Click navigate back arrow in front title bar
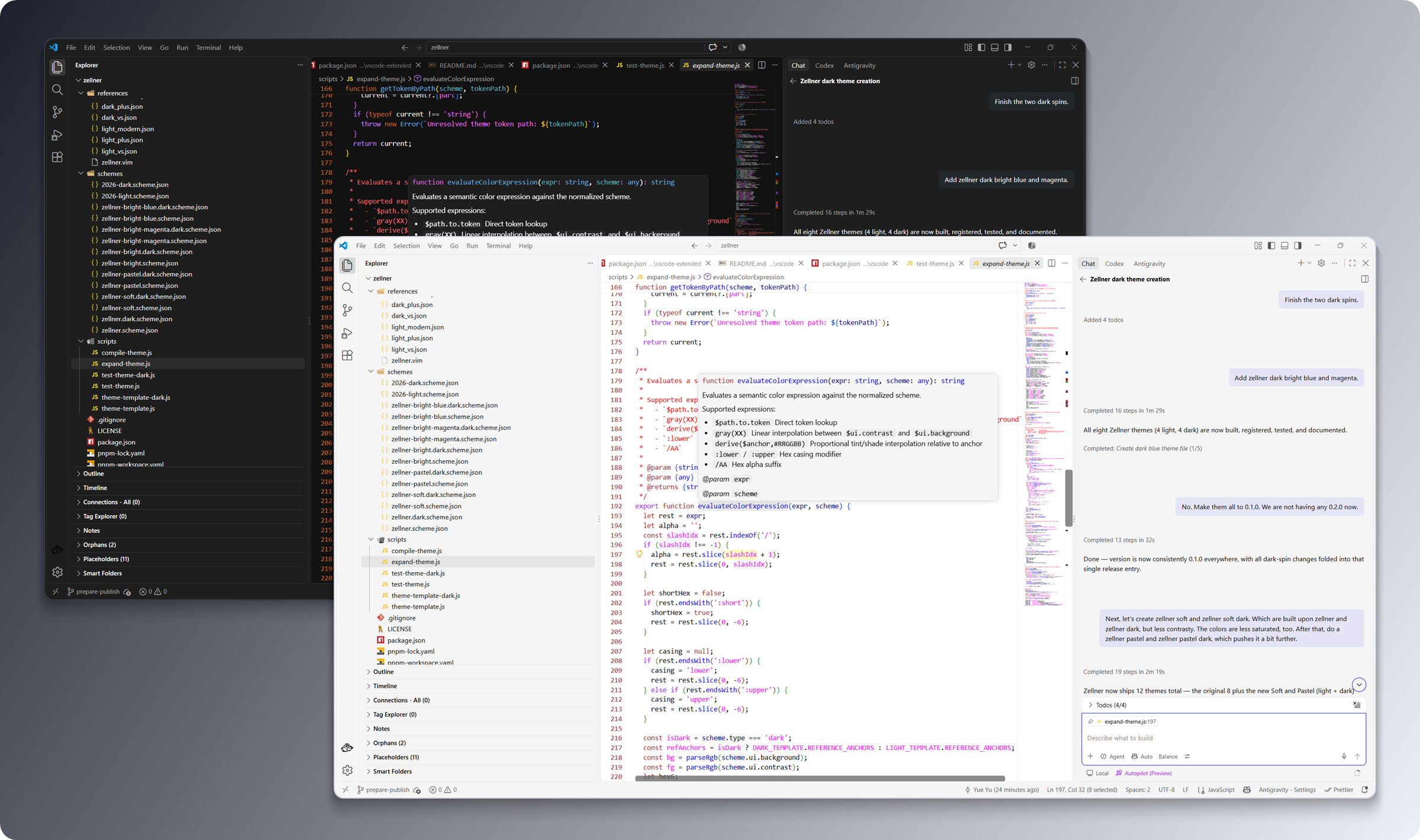Image resolution: width=1420 pixels, height=840 pixels. coord(695,245)
